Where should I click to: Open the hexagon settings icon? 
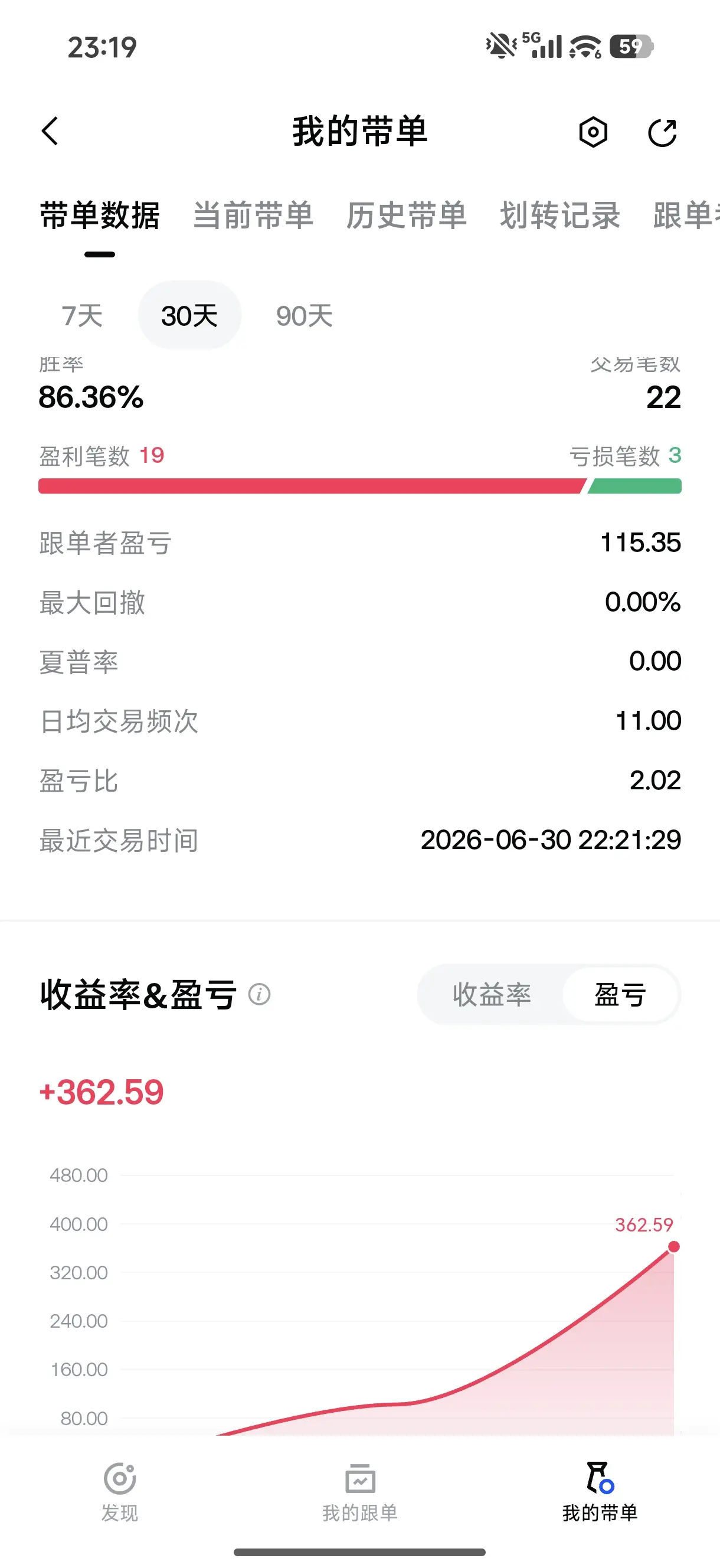[593, 132]
